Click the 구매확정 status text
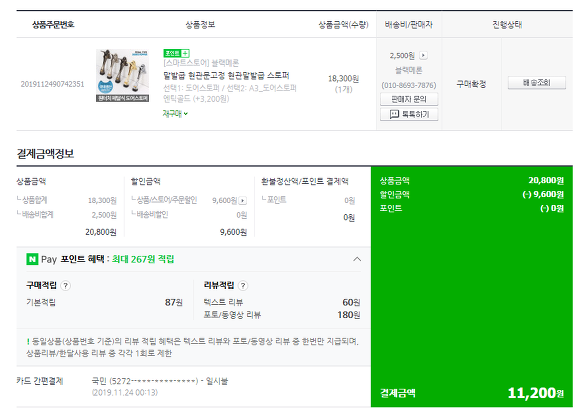This screenshot has height=408, width=580. 471,84
